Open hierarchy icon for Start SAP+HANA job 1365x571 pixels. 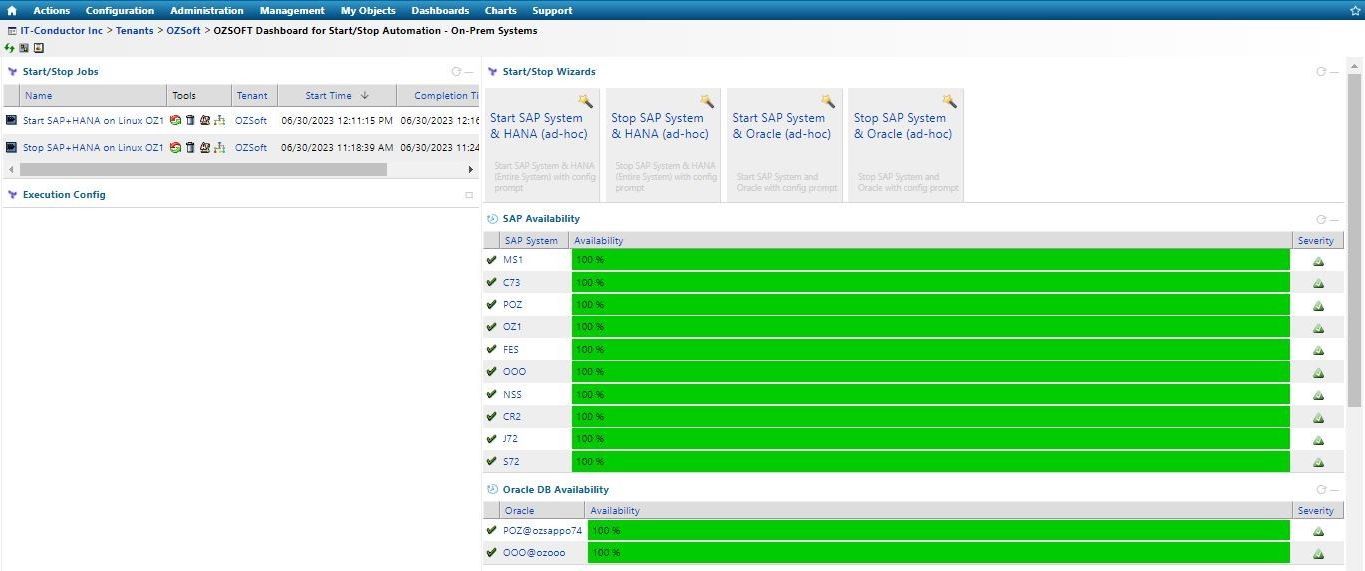(x=219, y=120)
